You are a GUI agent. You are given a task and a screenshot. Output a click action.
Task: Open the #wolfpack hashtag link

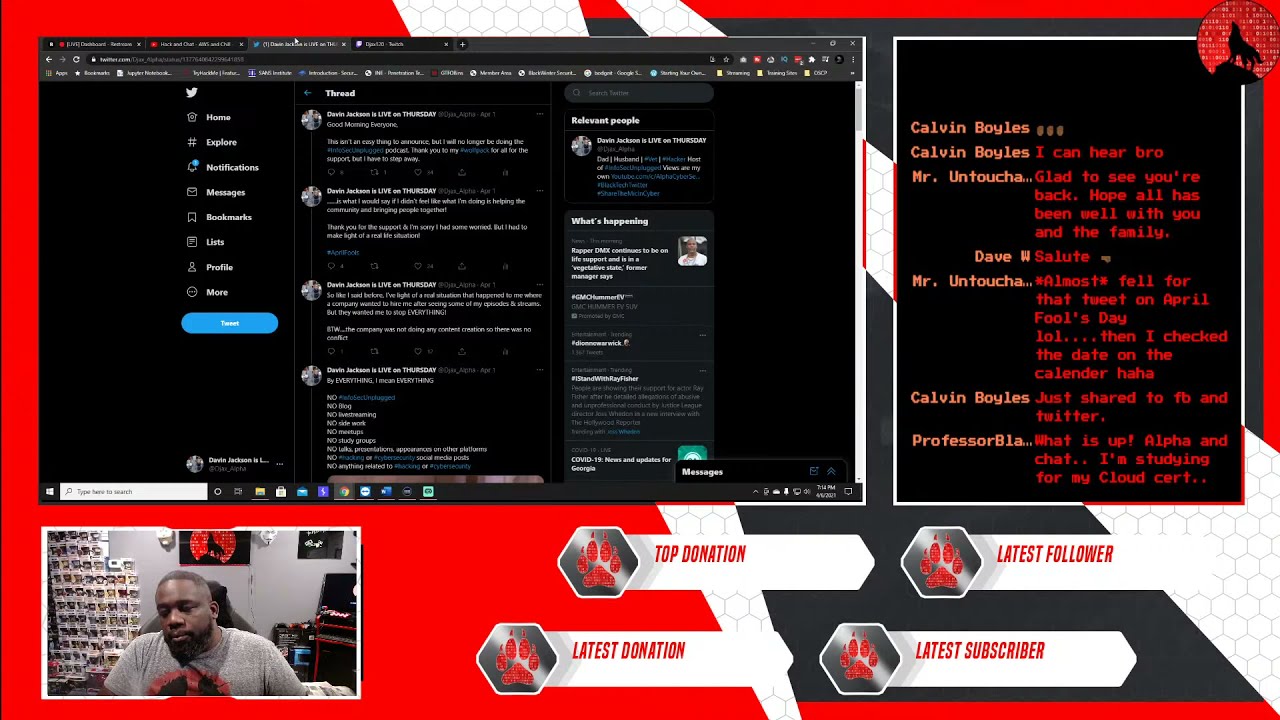click(x=475, y=150)
